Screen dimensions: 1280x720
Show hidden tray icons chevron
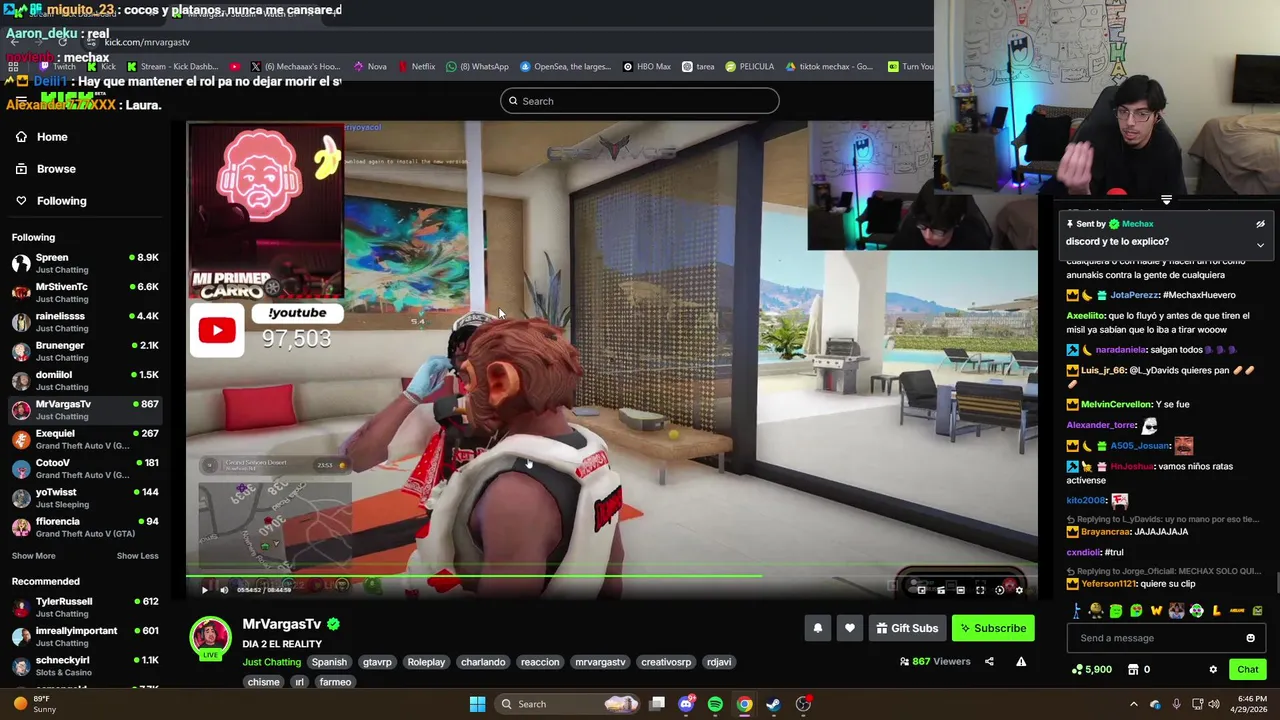1133,704
